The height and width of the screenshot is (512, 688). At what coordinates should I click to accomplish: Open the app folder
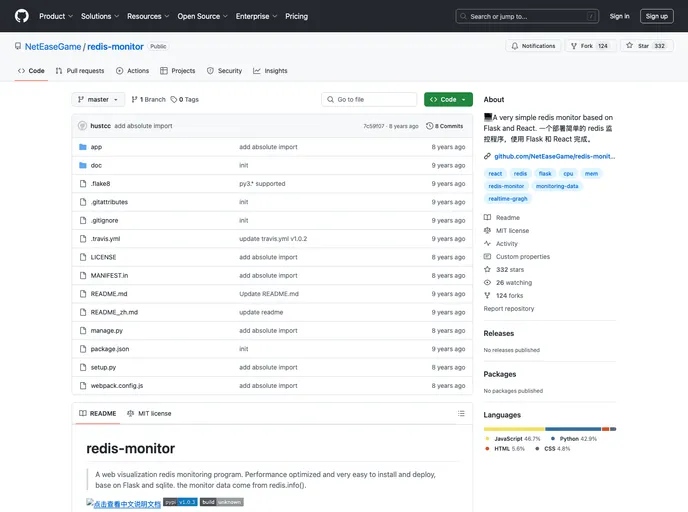click(x=96, y=147)
